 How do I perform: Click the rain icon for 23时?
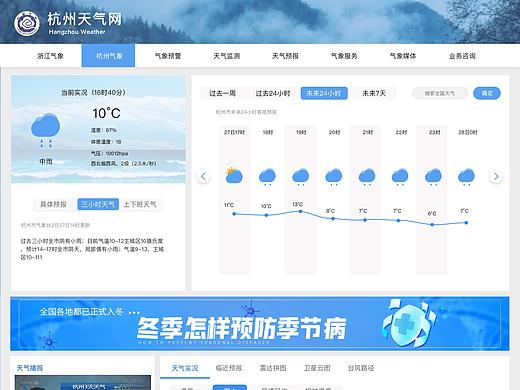(433, 176)
